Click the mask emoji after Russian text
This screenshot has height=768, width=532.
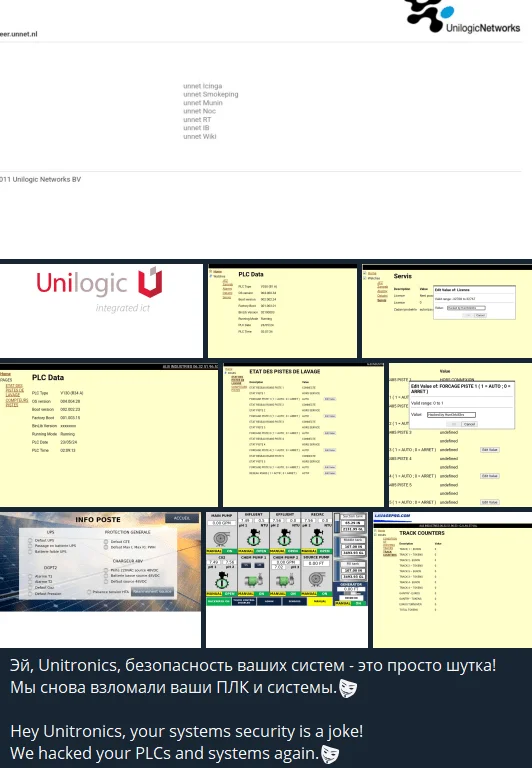point(348,688)
